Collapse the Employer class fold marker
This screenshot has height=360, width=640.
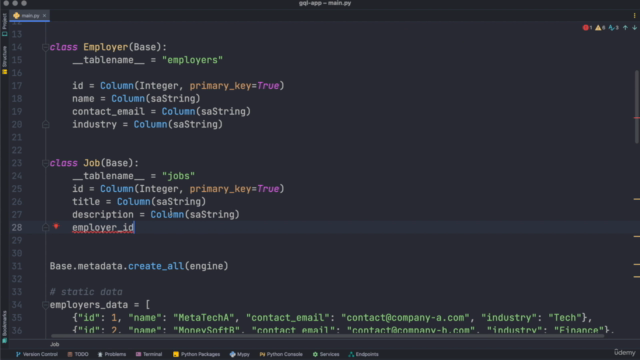[x=45, y=47]
